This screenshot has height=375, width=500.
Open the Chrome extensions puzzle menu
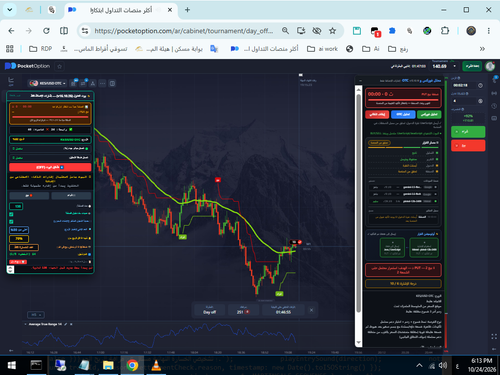[x=445, y=31]
